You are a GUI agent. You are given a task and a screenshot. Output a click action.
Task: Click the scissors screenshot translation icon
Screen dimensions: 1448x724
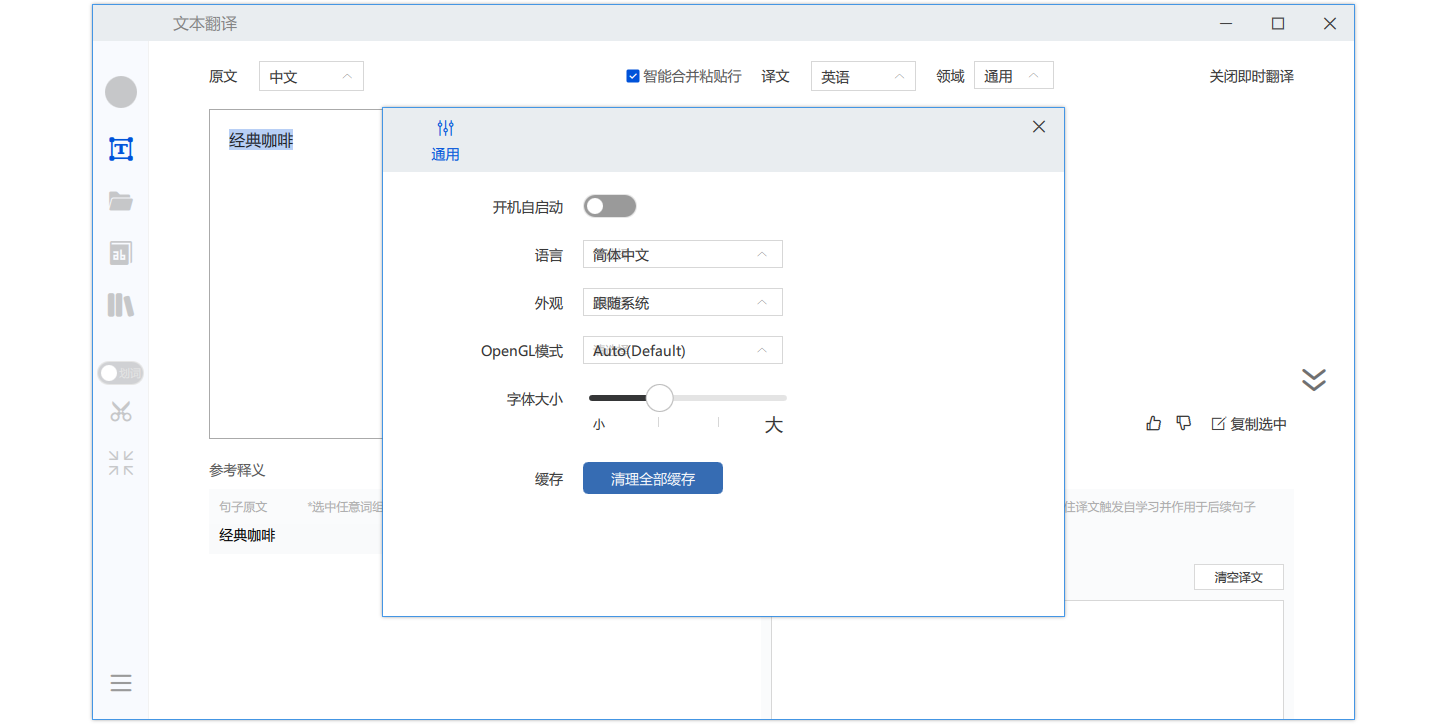point(121,411)
